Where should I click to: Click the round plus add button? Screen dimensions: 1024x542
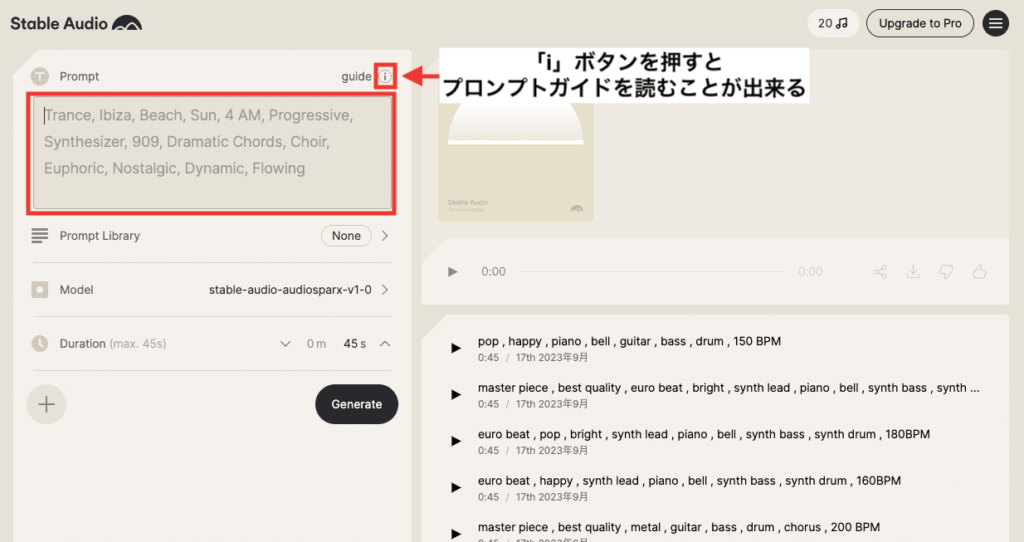pos(46,404)
